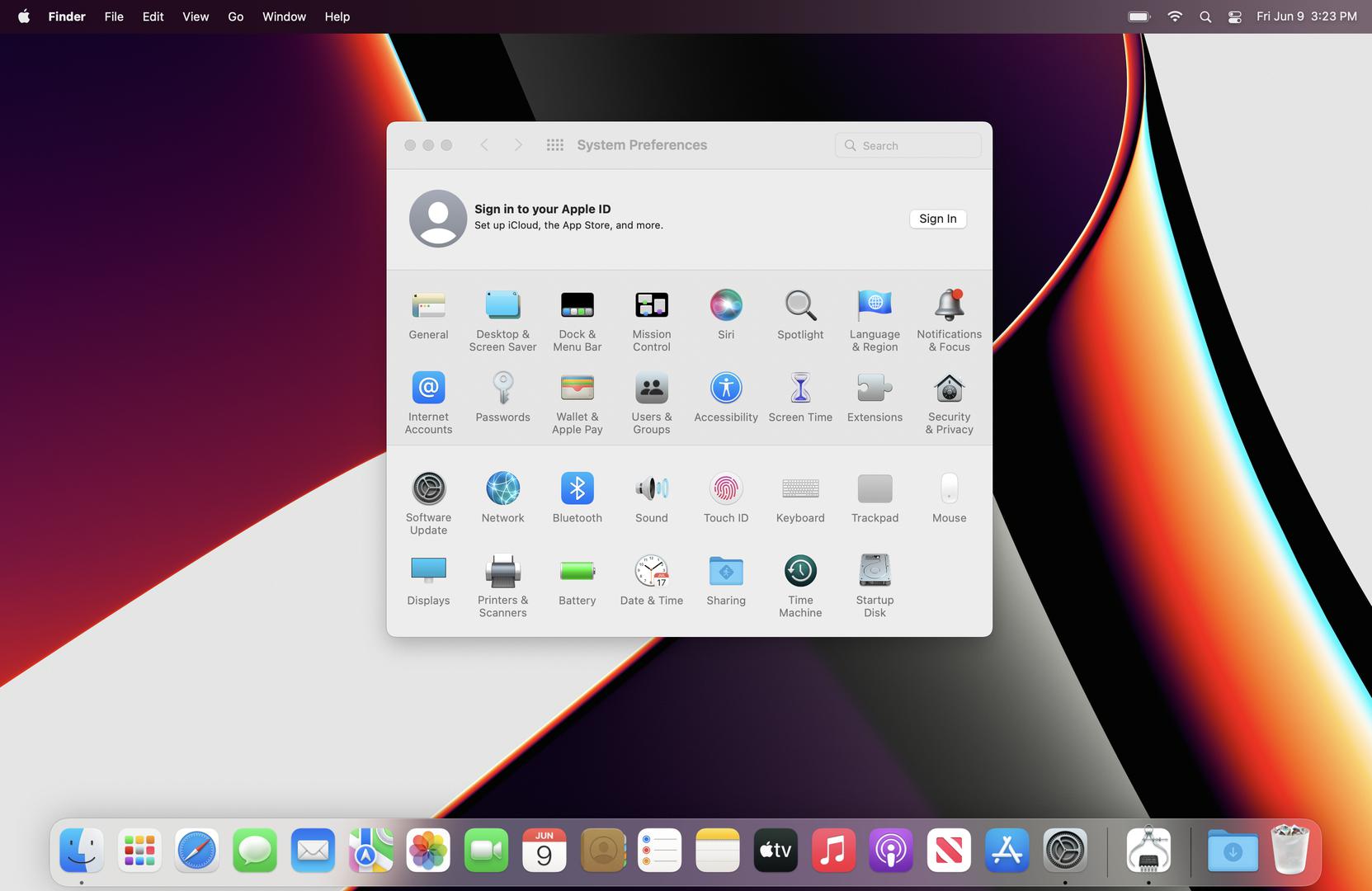Open Messages from the Dock

[x=255, y=851]
